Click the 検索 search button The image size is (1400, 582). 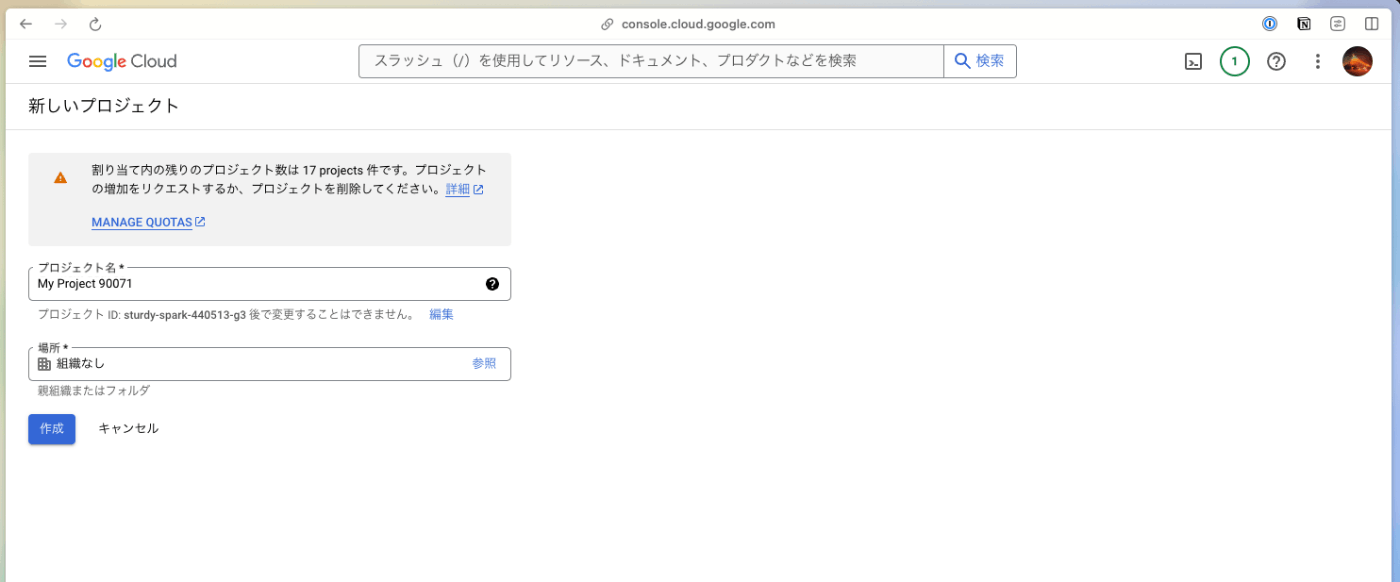pyautogui.click(x=980, y=61)
